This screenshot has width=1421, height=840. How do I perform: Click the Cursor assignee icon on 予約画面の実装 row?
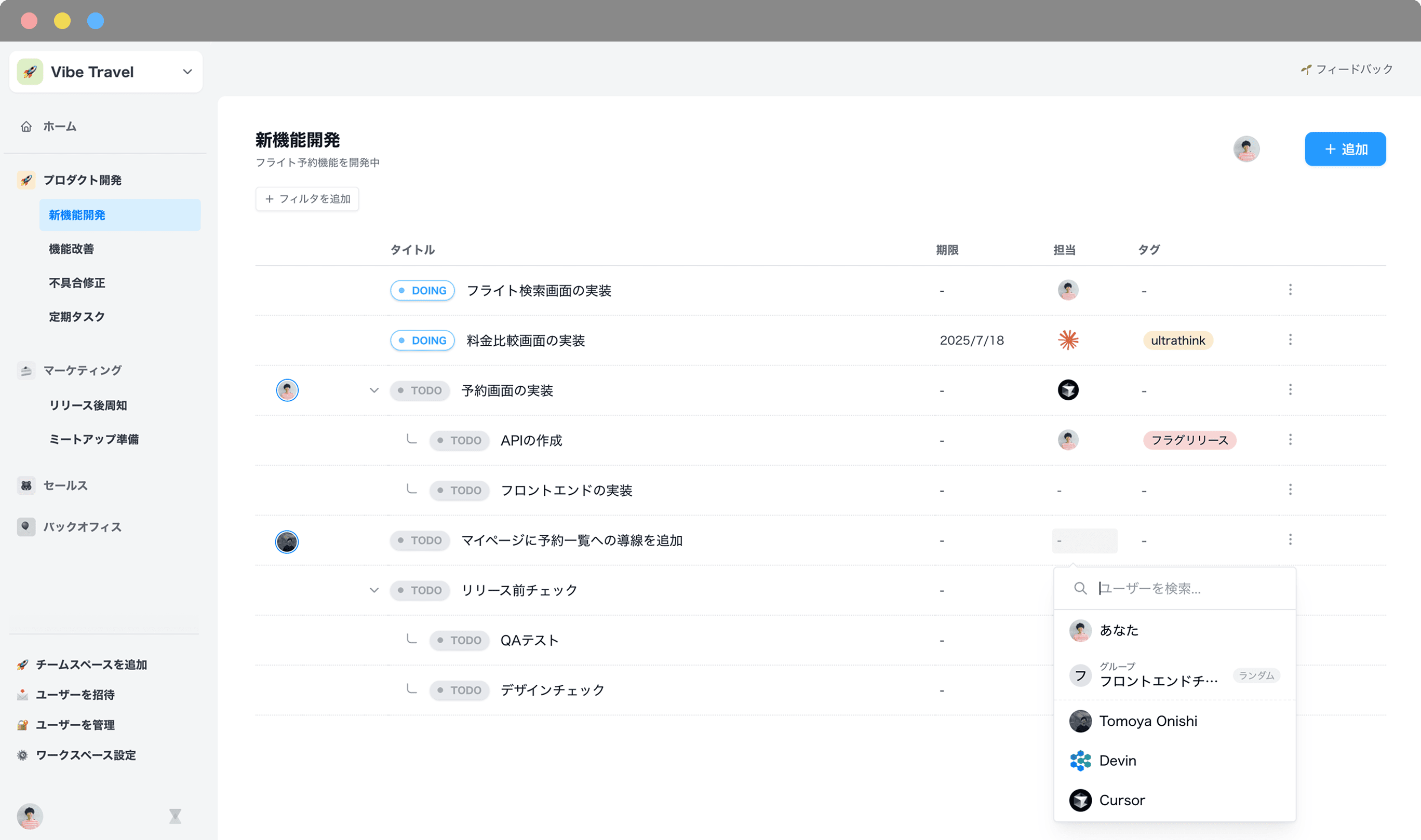coord(1068,390)
